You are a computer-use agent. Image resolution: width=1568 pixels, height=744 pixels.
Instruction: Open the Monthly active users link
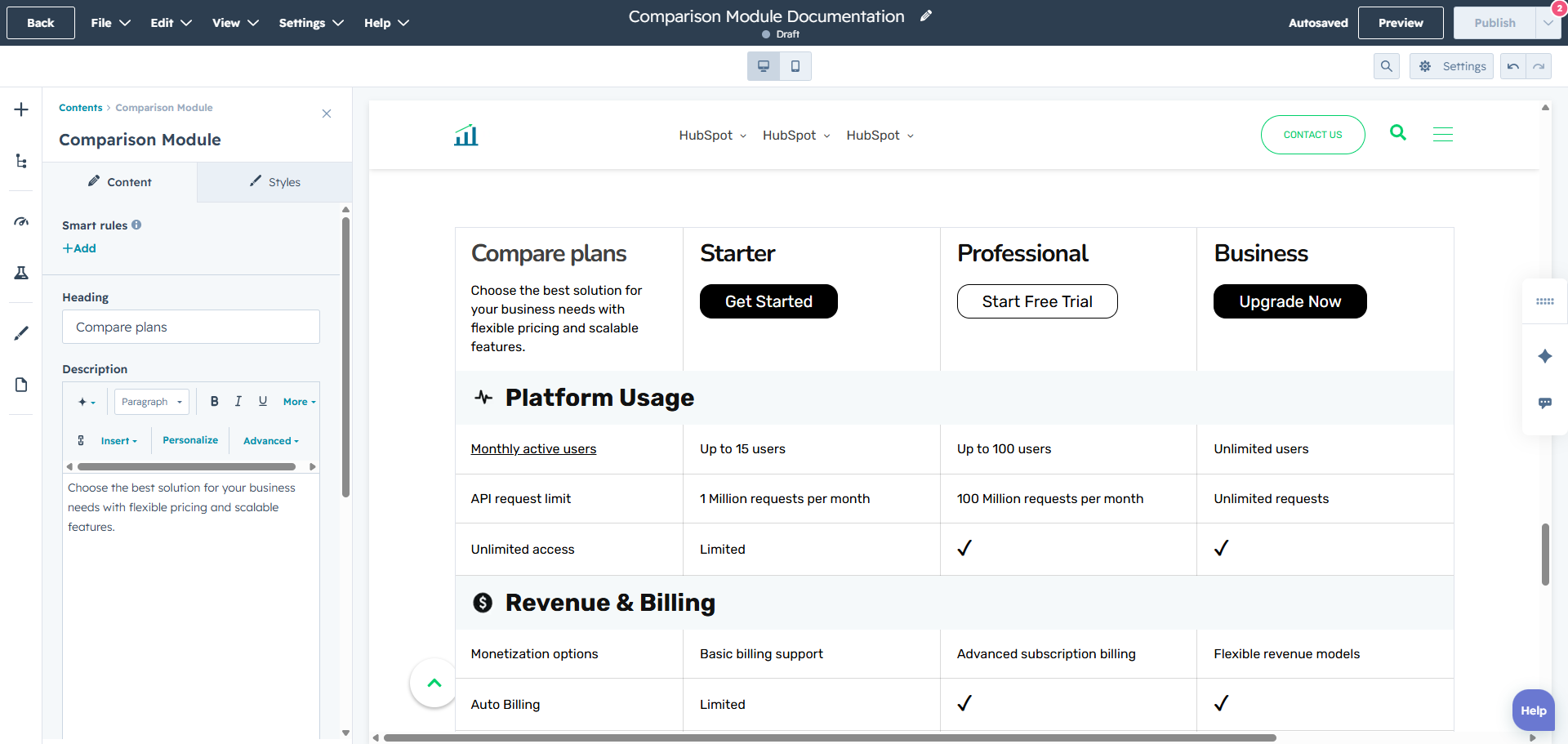[x=533, y=449]
